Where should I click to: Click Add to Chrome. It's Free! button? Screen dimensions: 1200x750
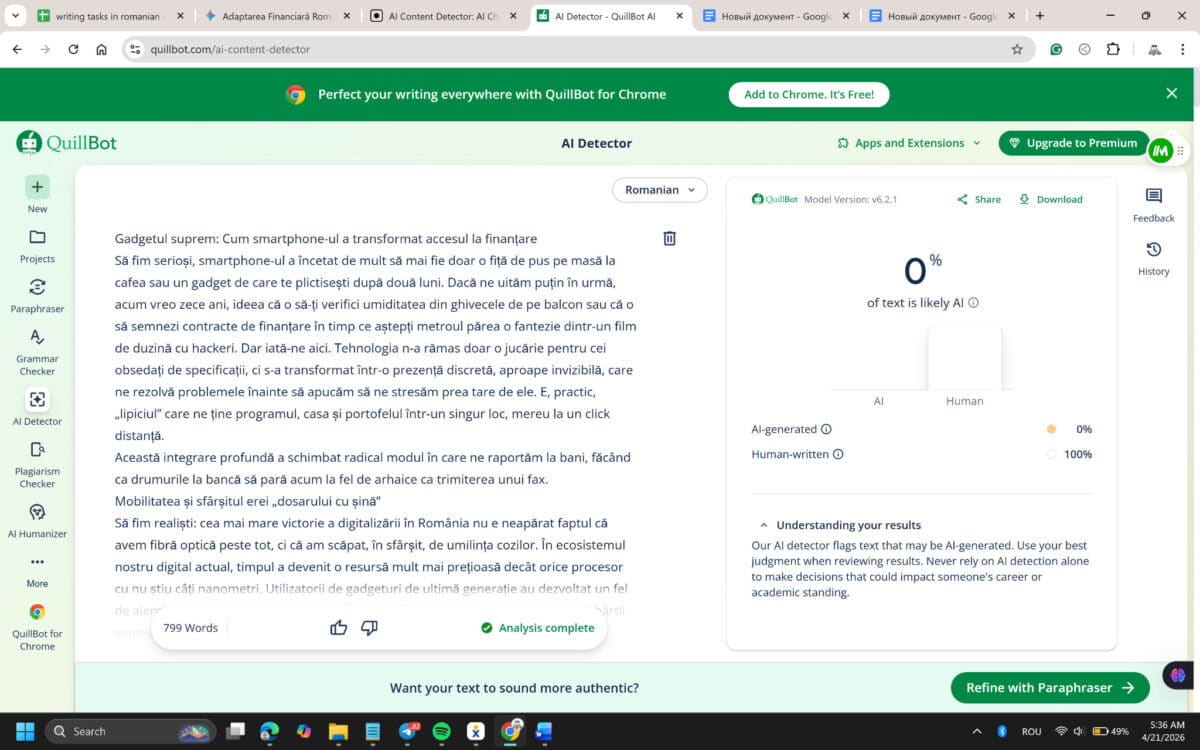808,94
